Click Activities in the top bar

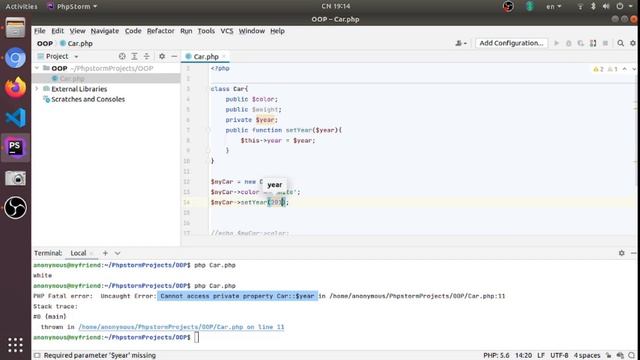[x=22, y=7]
